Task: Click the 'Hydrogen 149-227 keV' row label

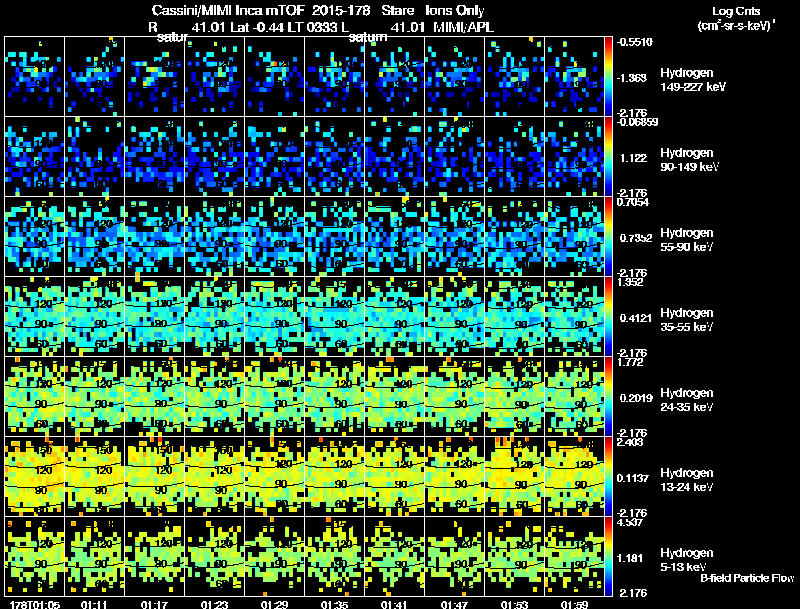Action: click(x=693, y=80)
